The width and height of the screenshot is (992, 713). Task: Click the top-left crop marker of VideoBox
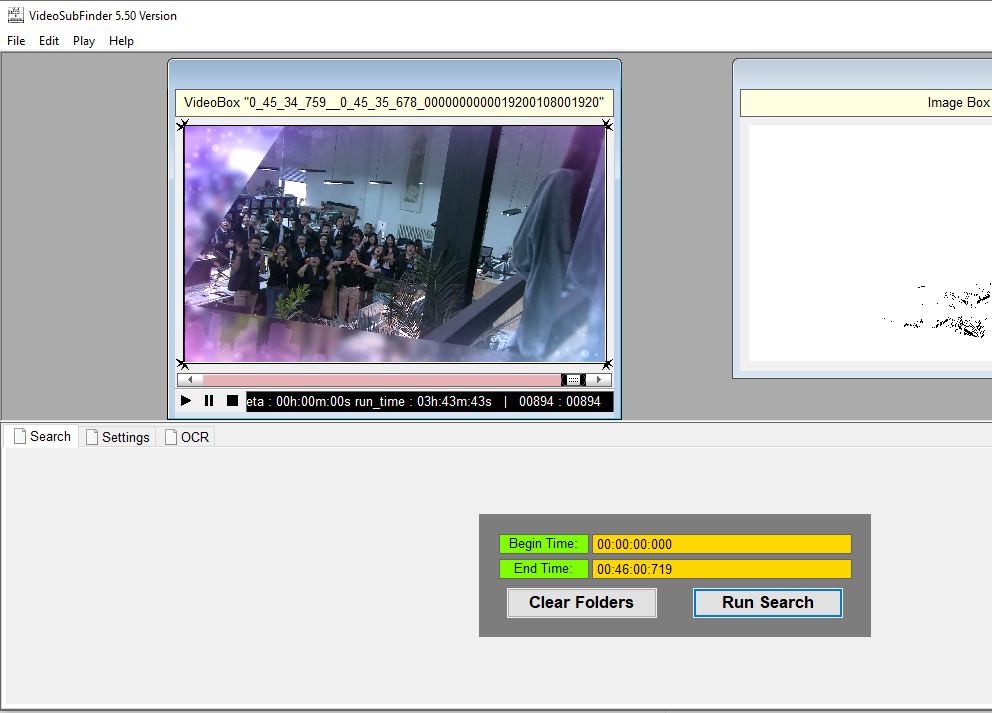click(x=182, y=125)
